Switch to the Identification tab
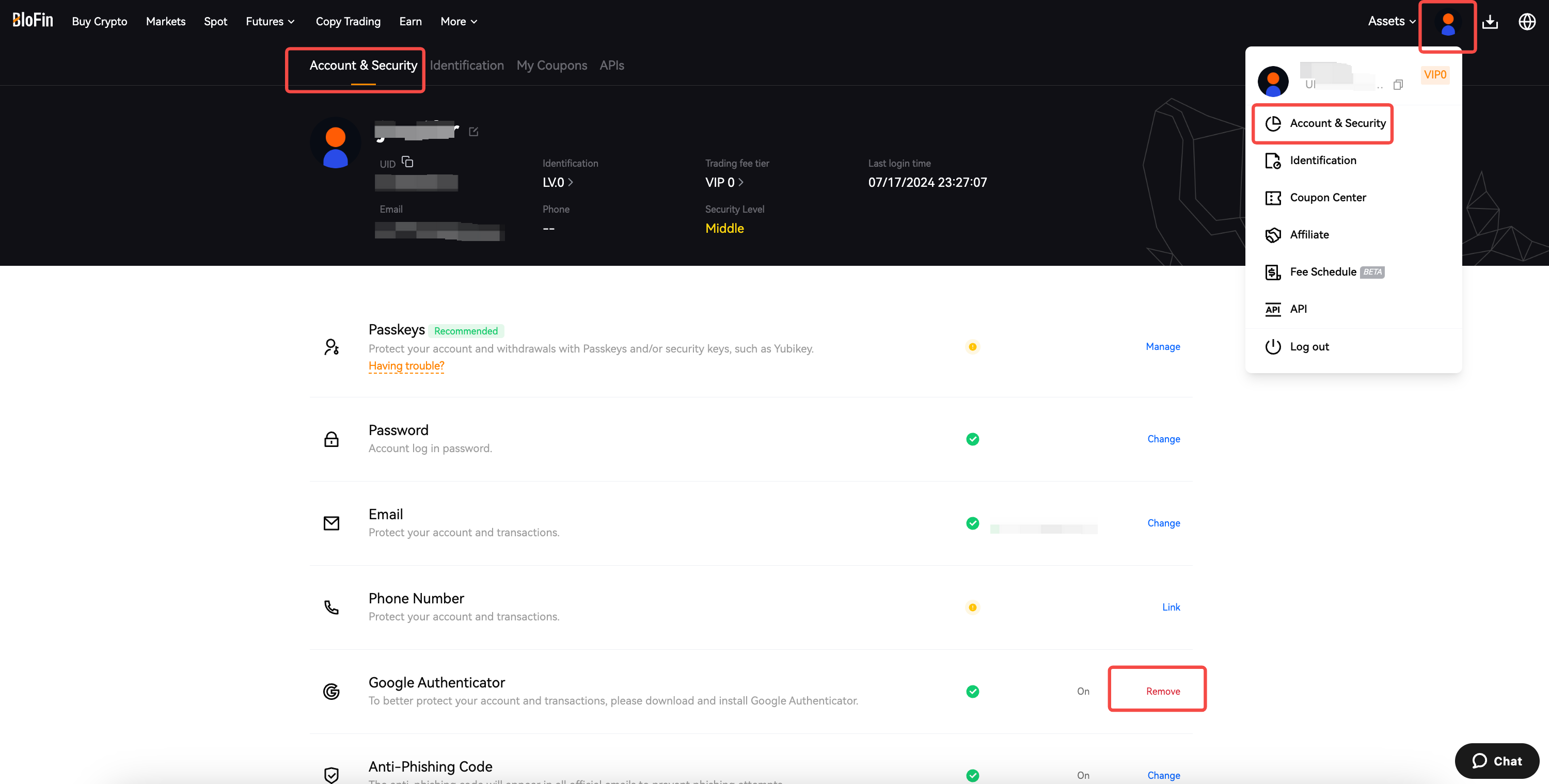This screenshot has width=1549, height=784. (x=467, y=65)
